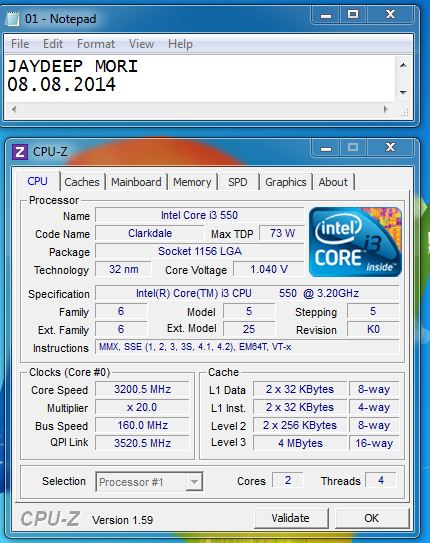The height and width of the screenshot is (543, 430).
Task: Switch to the SPD tab
Action: click(238, 182)
